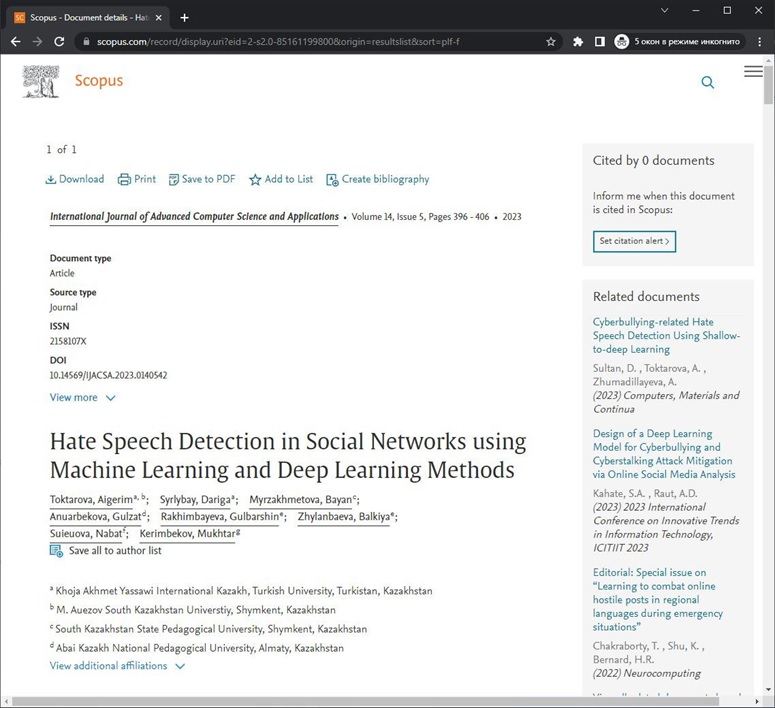
Task: Click the horizontal scrollbar thumb
Action: [365, 702]
